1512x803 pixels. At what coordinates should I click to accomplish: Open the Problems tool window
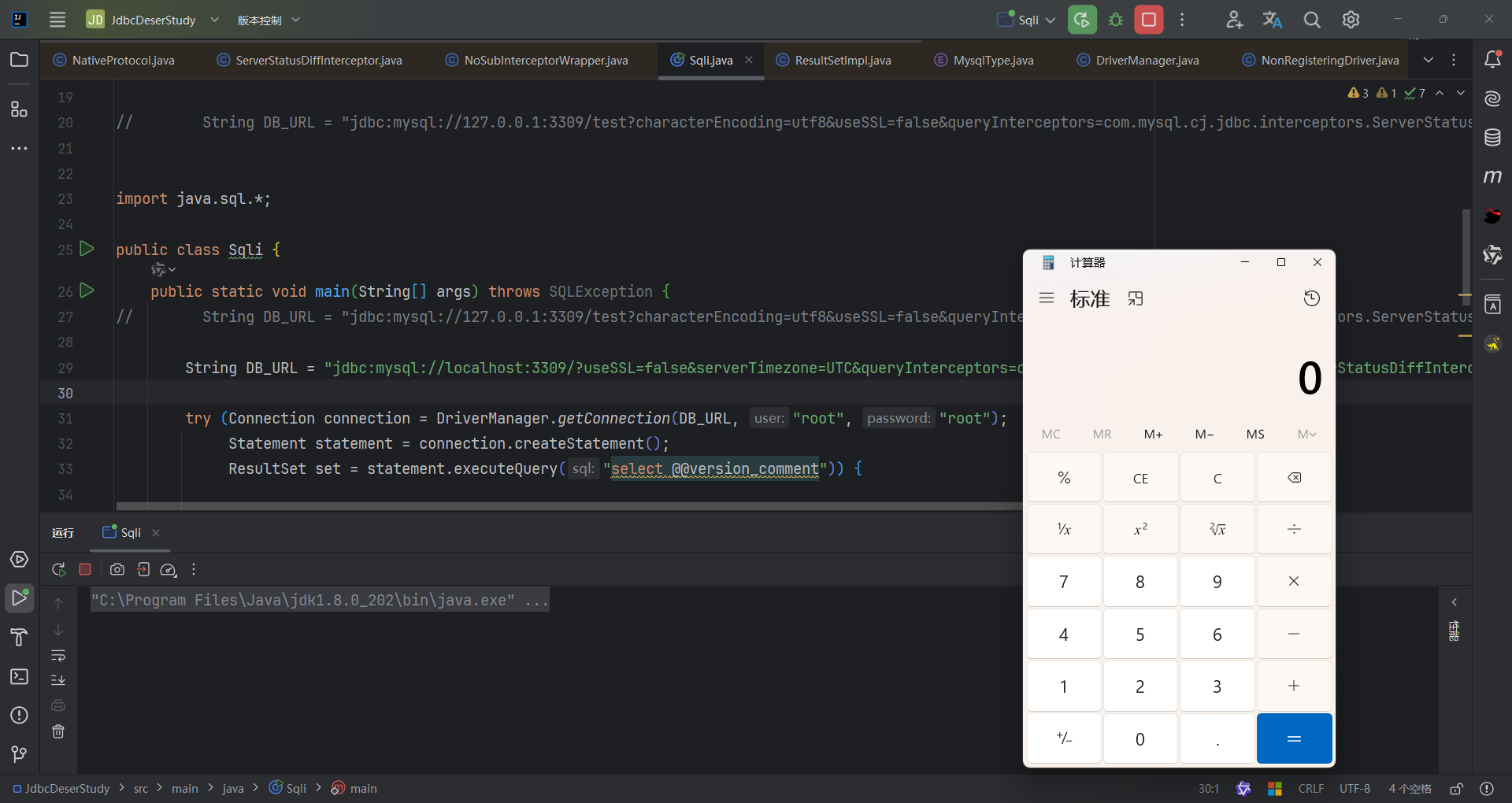coord(19,715)
